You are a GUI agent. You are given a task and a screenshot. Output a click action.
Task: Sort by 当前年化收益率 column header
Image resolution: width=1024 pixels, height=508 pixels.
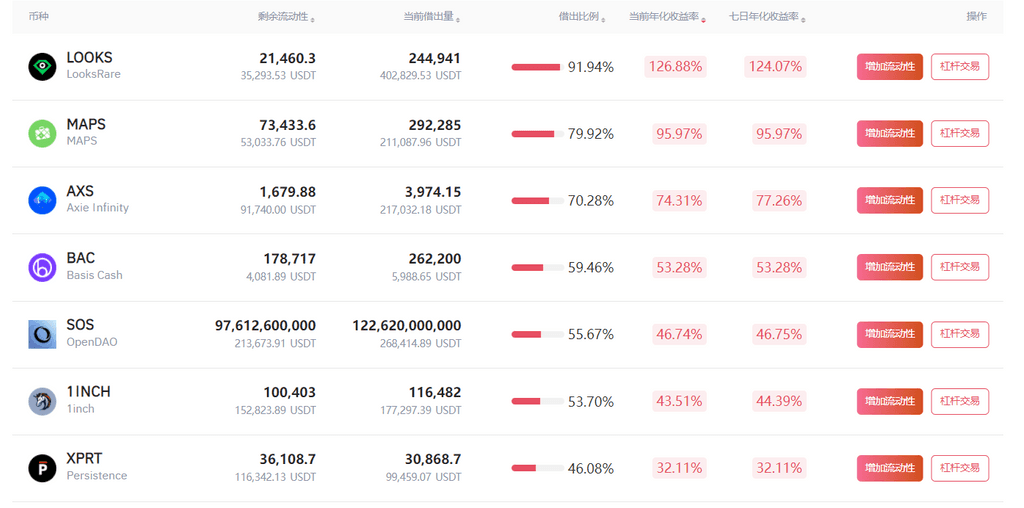point(667,17)
